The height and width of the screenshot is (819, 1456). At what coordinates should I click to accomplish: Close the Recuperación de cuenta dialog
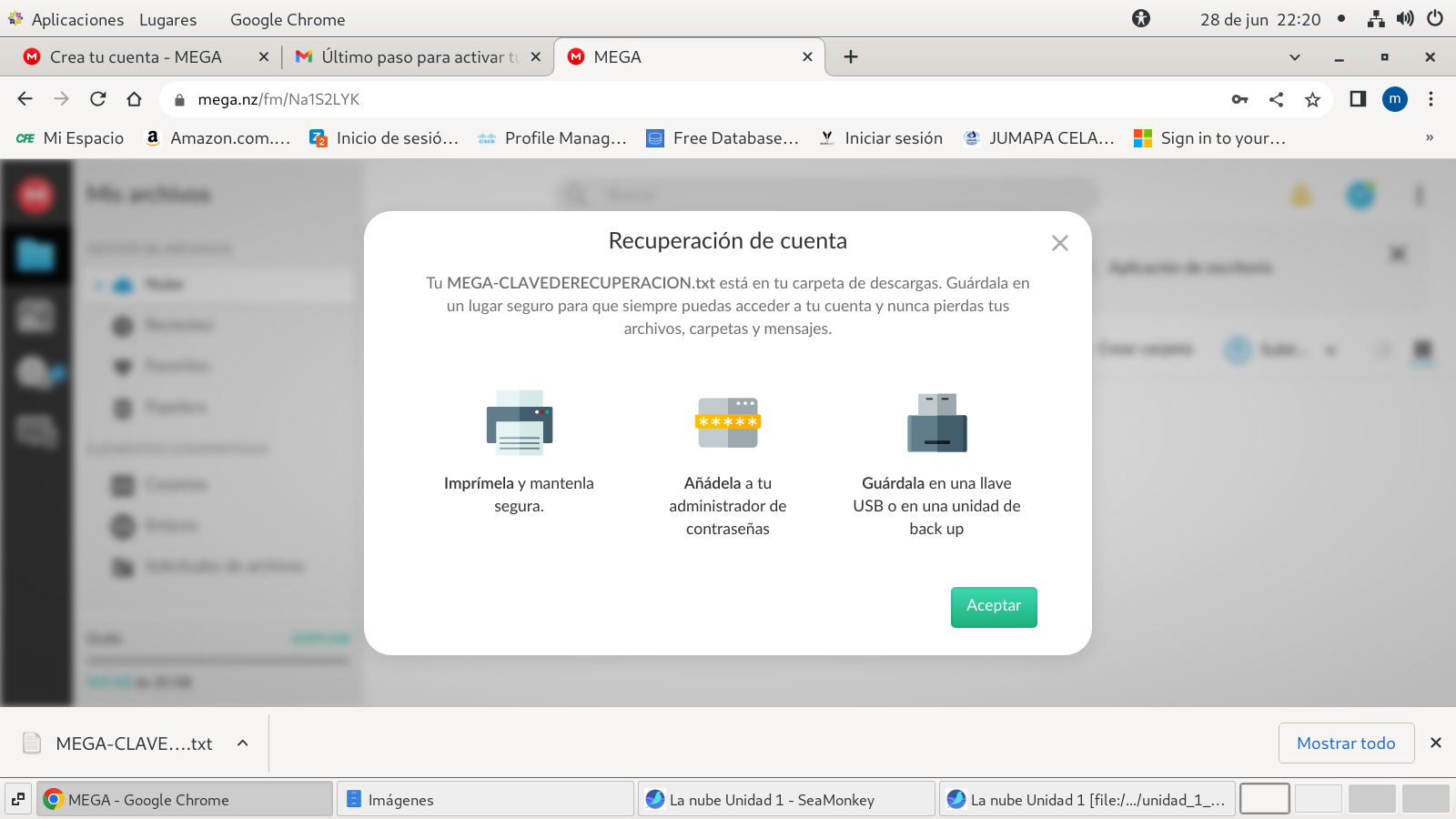click(1059, 243)
